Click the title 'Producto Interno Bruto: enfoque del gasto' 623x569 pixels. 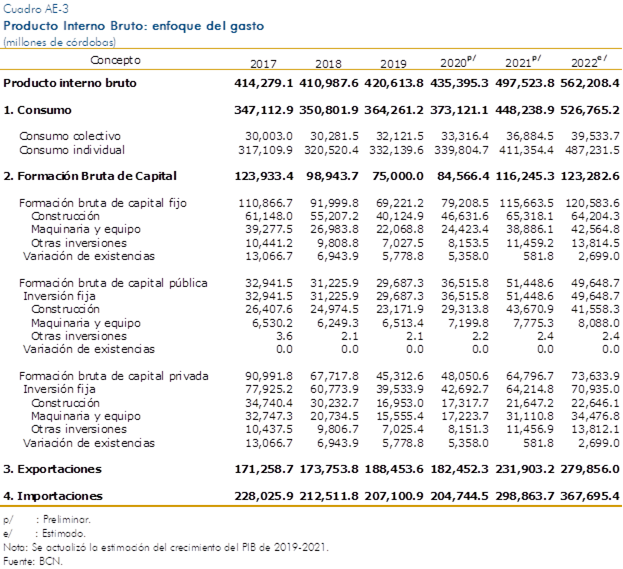pos(134,26)
